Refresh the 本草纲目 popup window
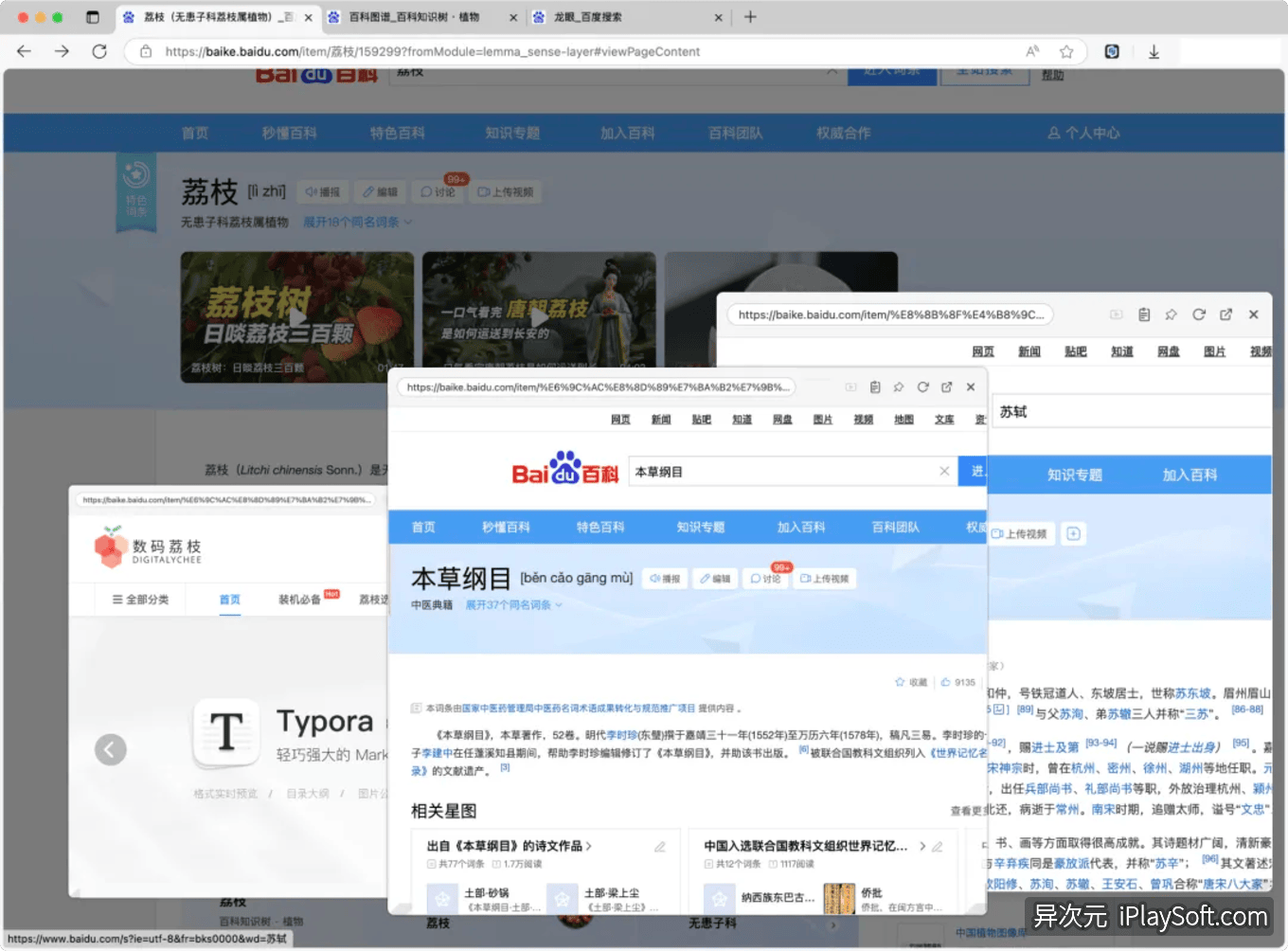 [x=923, y=387]
